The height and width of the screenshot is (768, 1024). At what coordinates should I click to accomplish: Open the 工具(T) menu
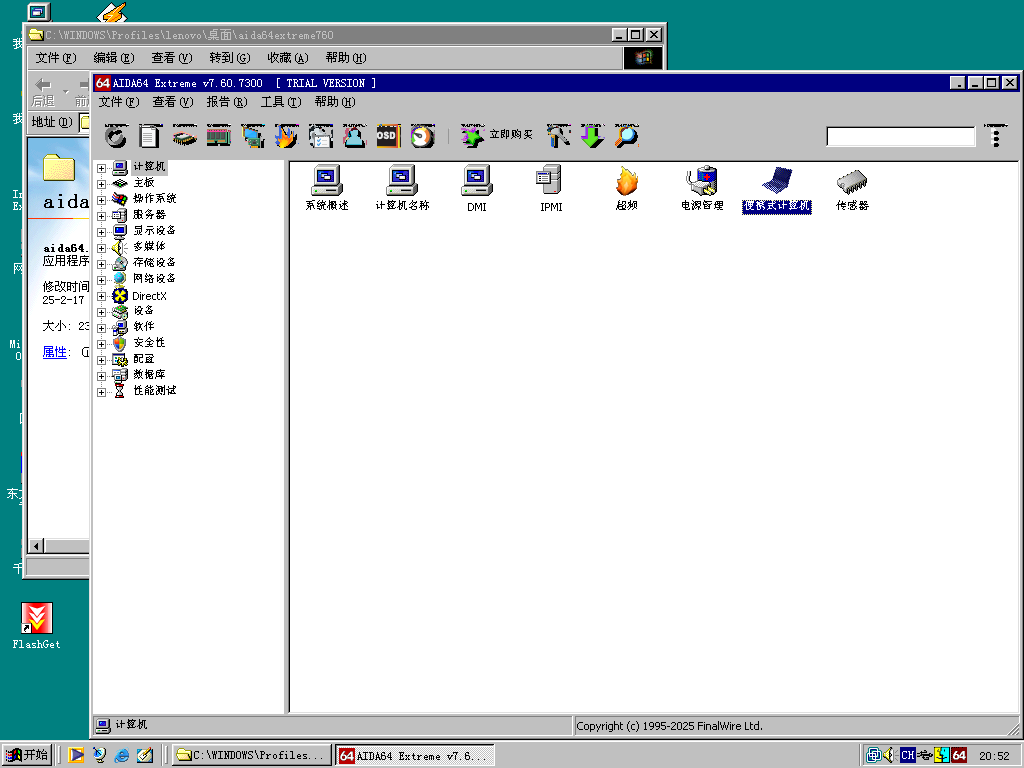[281, 102]
